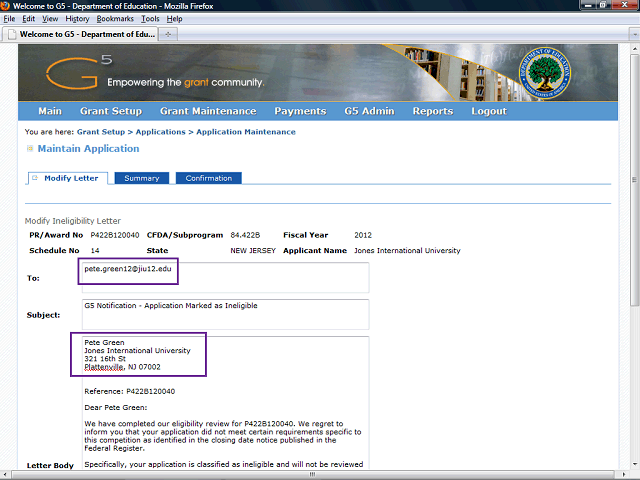The height and width of the screenshot is (480, 640).
Task: Switch to the Confirmation tab
Action: [x=209, y=178]
